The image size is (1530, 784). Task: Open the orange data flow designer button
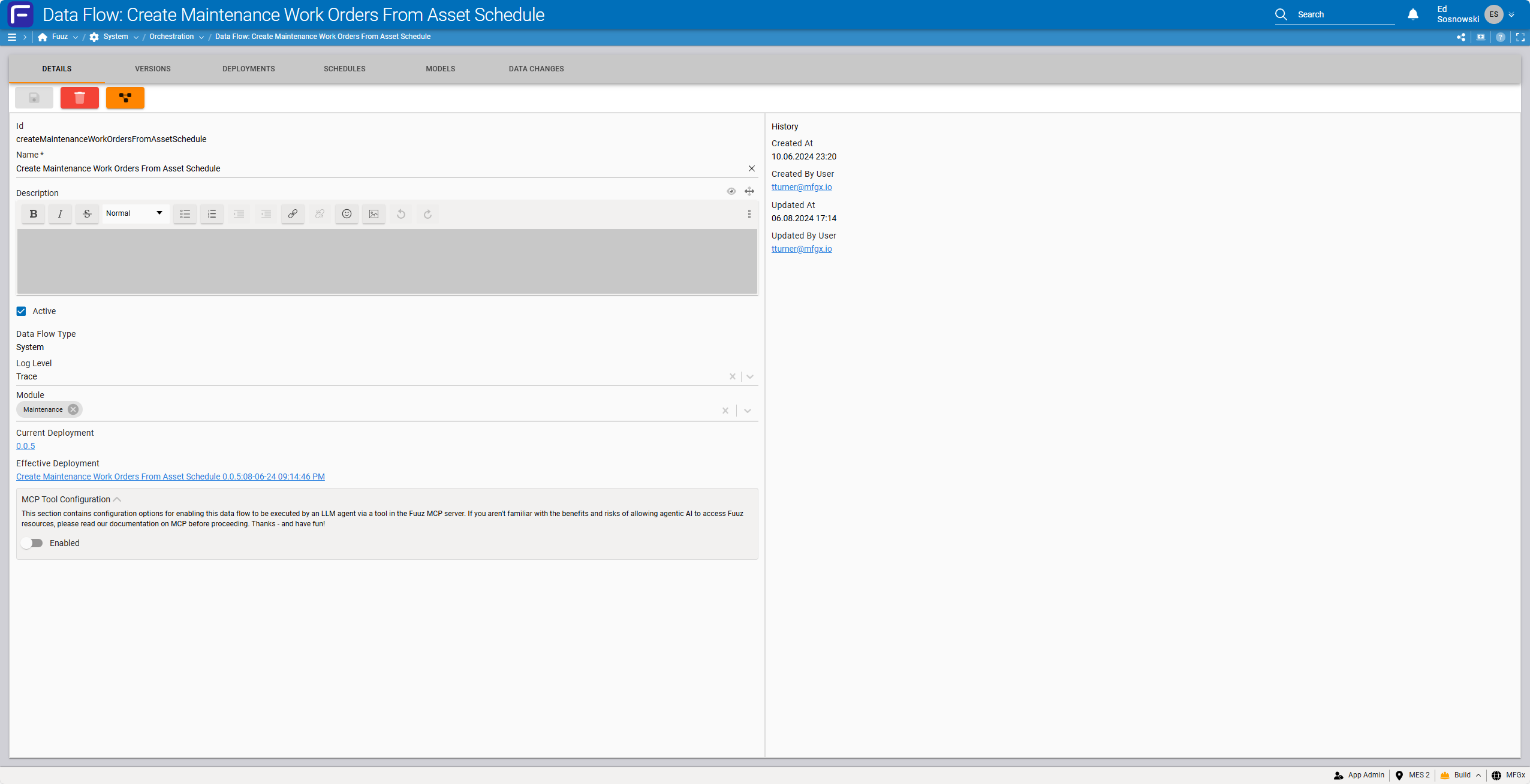[x=125, y=98]
